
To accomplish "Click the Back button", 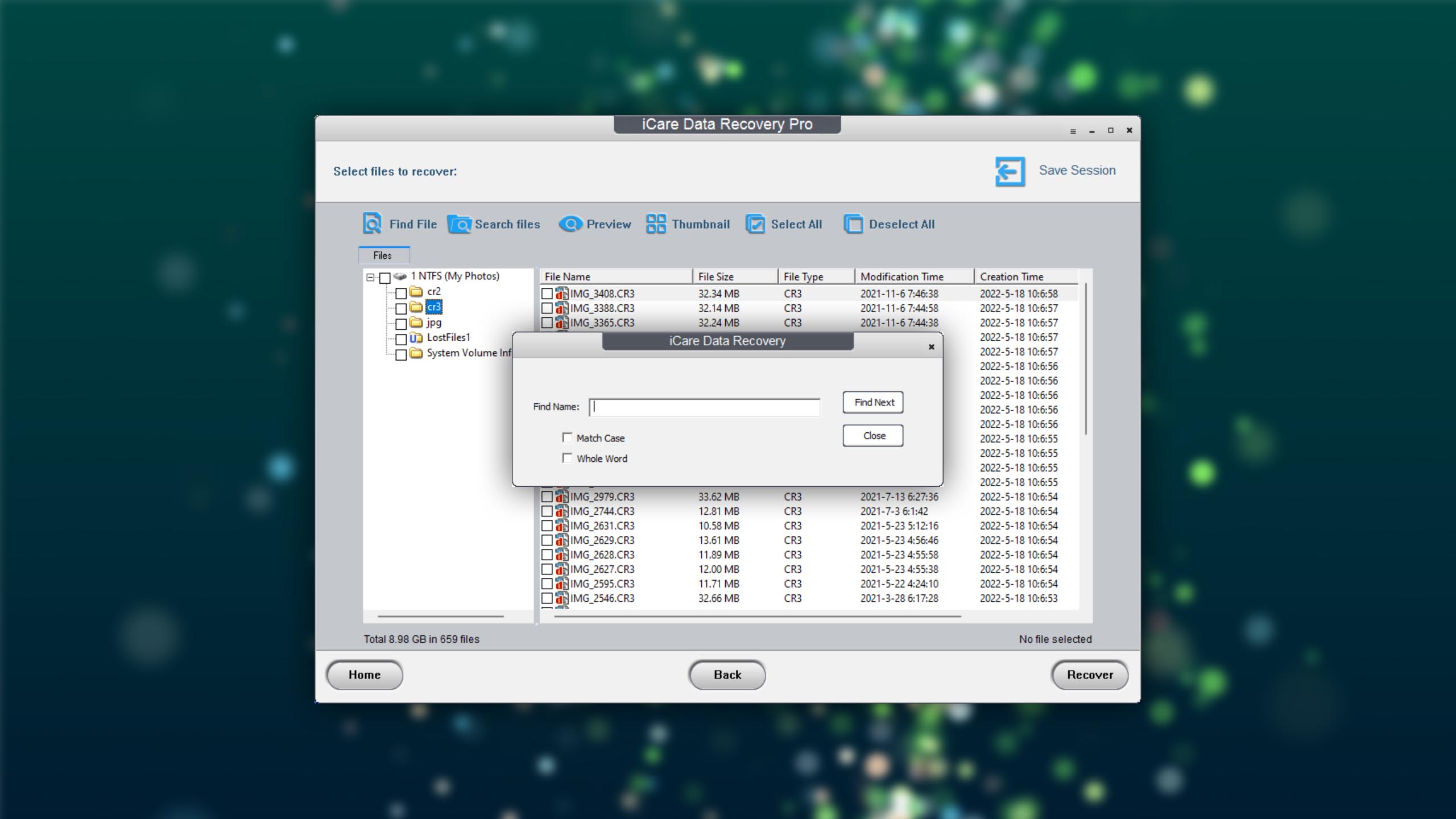I will tap(727, 675).
